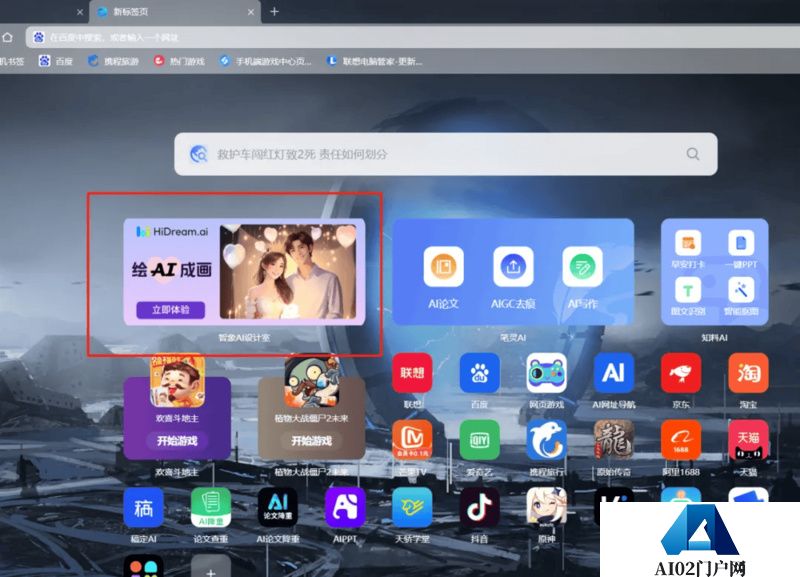Viewport: 800px width, 577px height.
Task: Open the 百度 paw shortcut tile
Action: tap(479, 373)
